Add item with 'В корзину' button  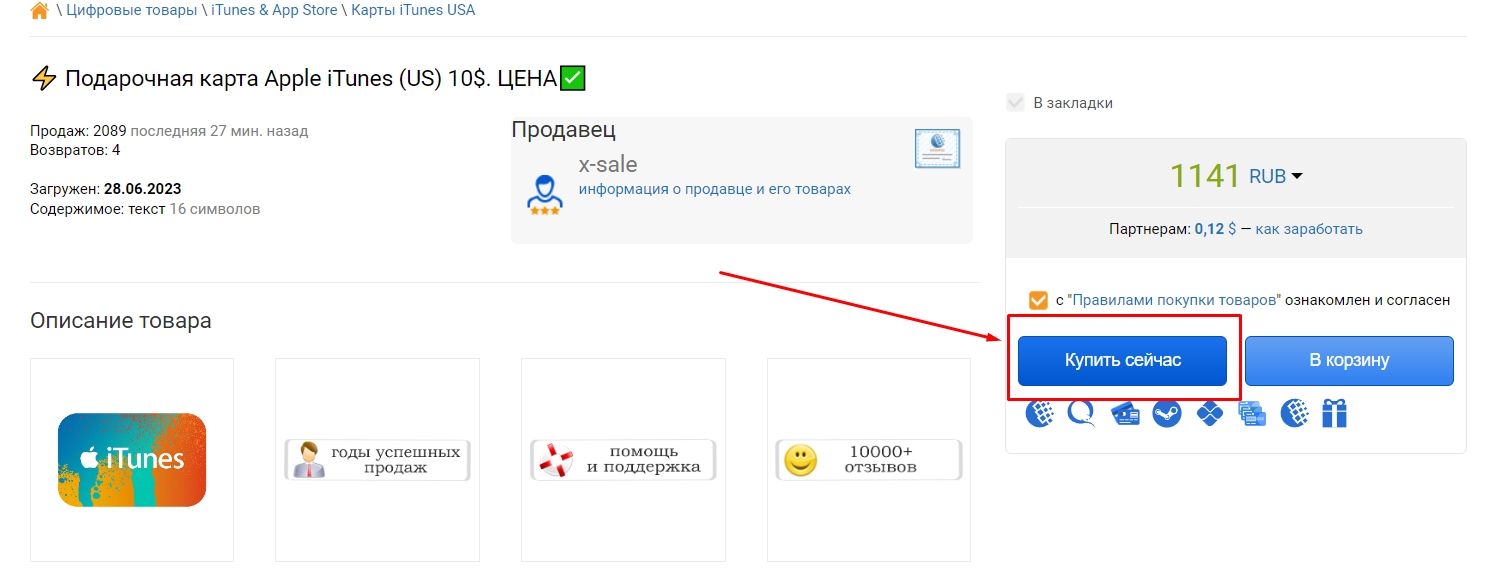point(1349,360)
